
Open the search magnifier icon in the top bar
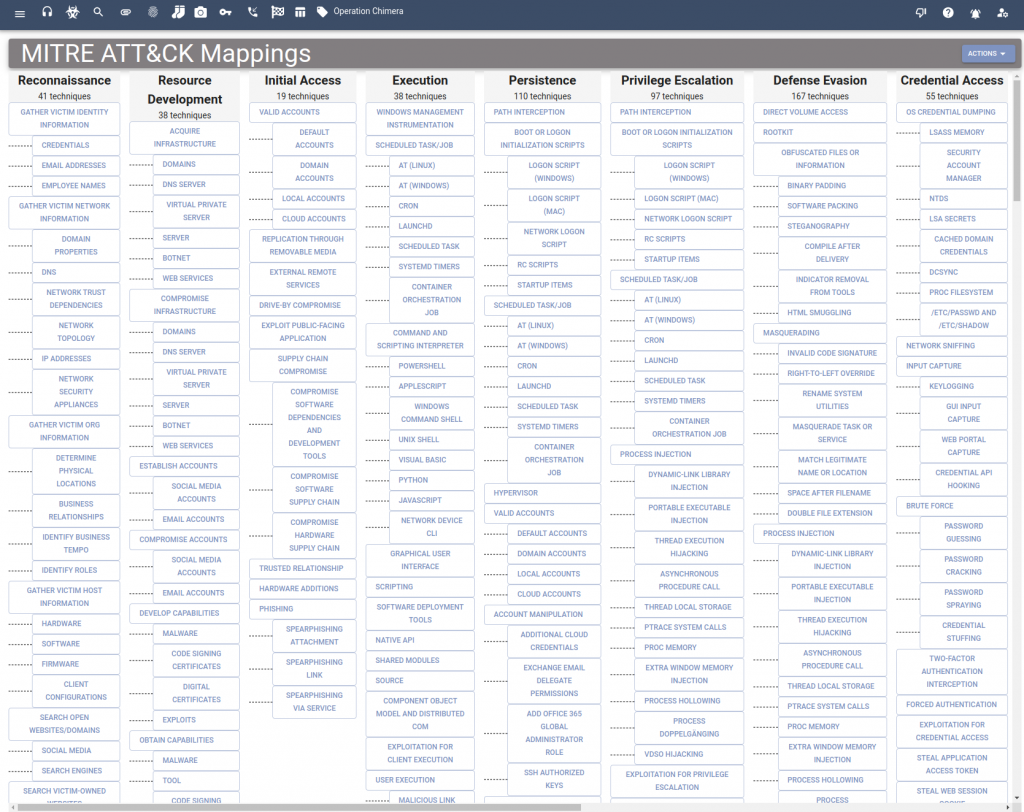click(96, 14)
